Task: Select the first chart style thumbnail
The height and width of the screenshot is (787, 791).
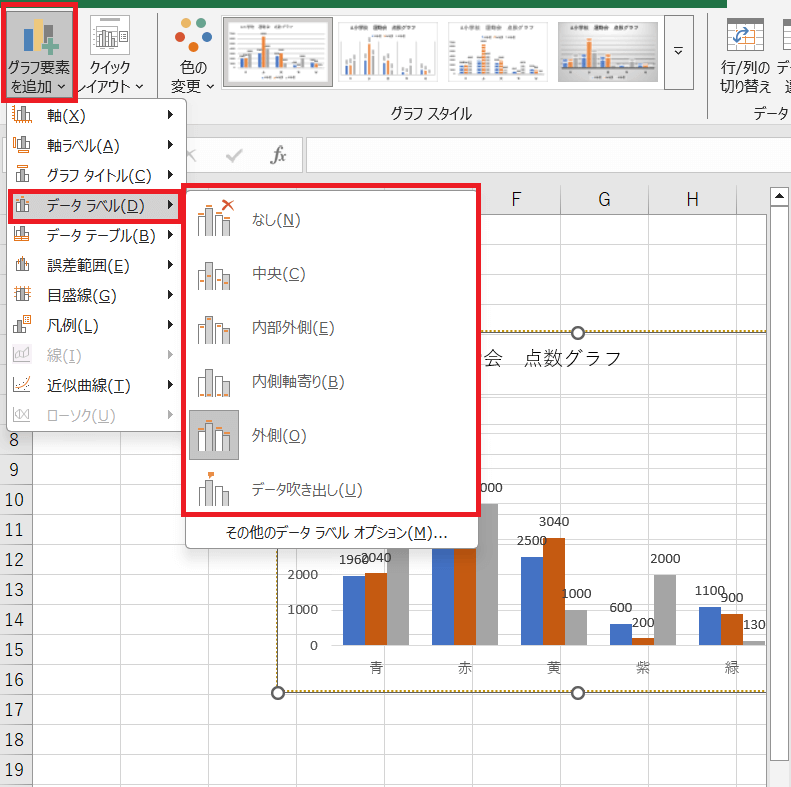Action: click(x=277, y=52)
